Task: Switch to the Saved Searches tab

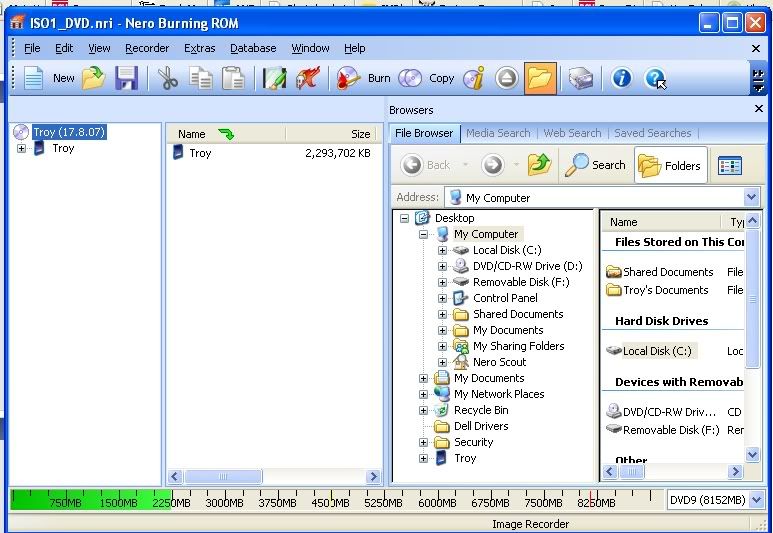Action: point(653,133)
